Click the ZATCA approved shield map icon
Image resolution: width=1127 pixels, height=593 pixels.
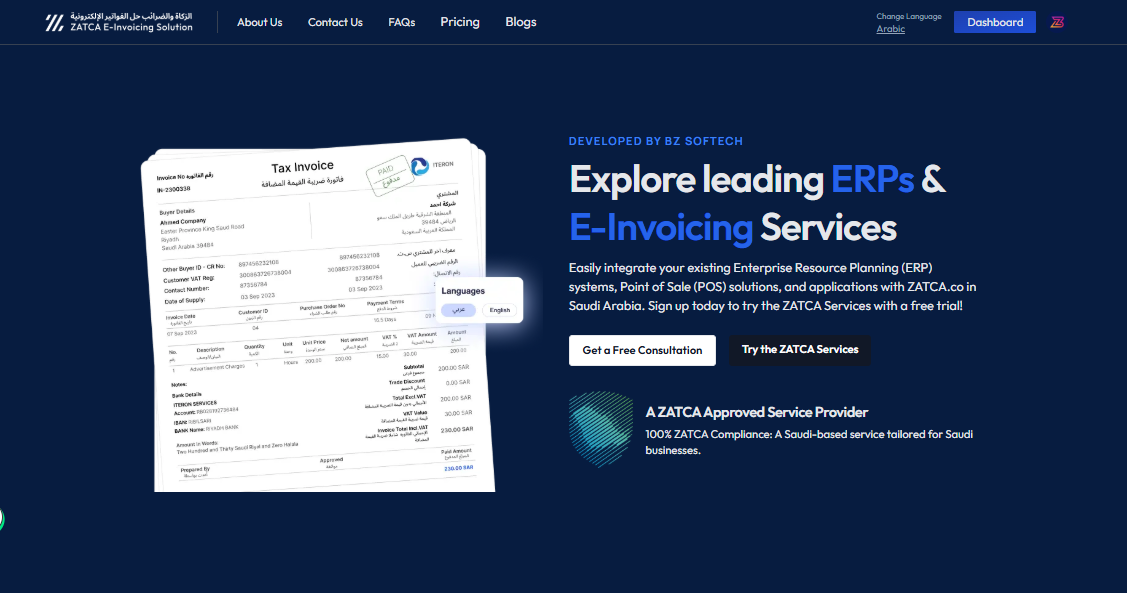(x=601, y=429)
